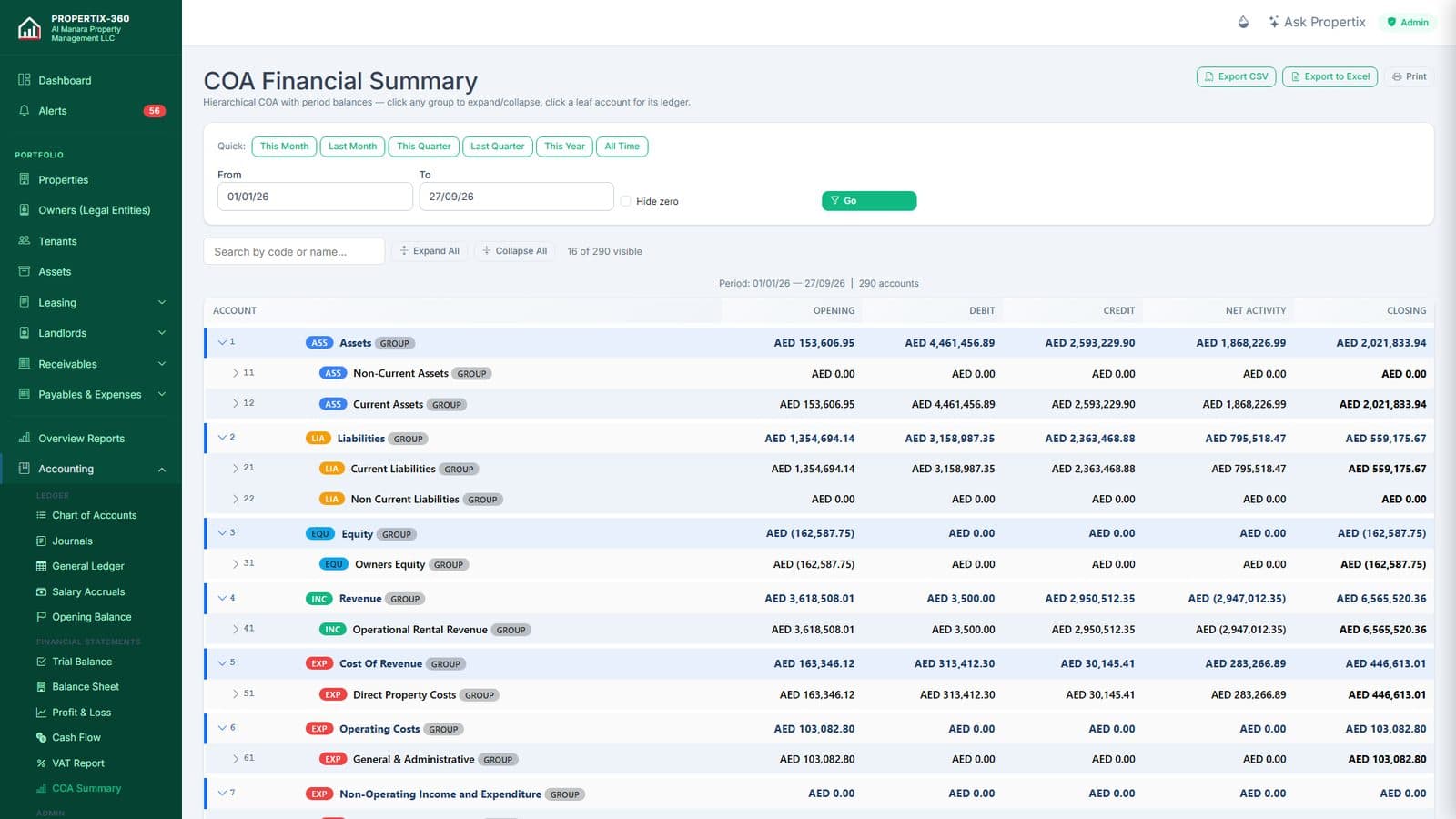Select the Last Quarter quick filter

click(x=497, y=147)
